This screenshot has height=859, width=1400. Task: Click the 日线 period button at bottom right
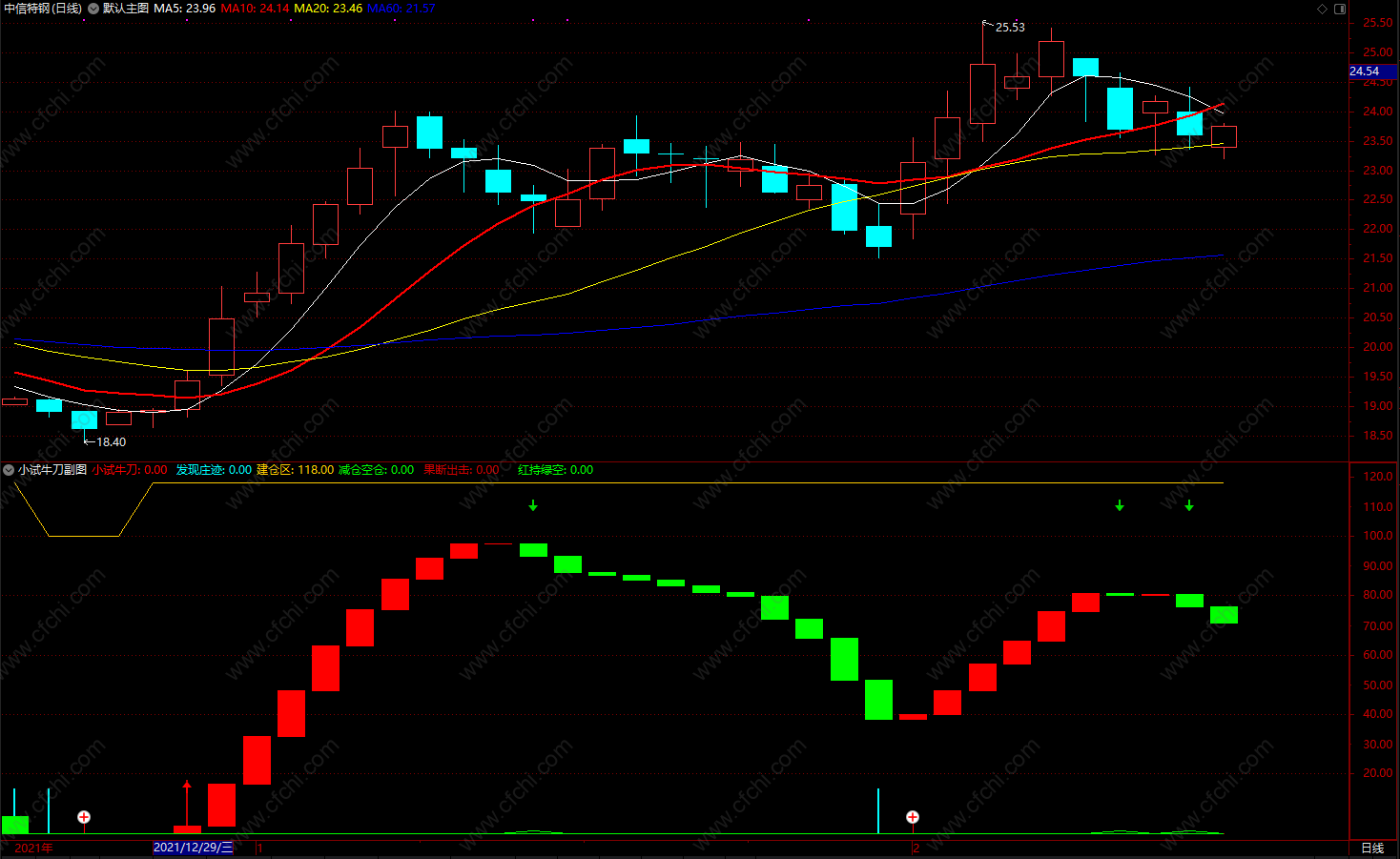1372,848
